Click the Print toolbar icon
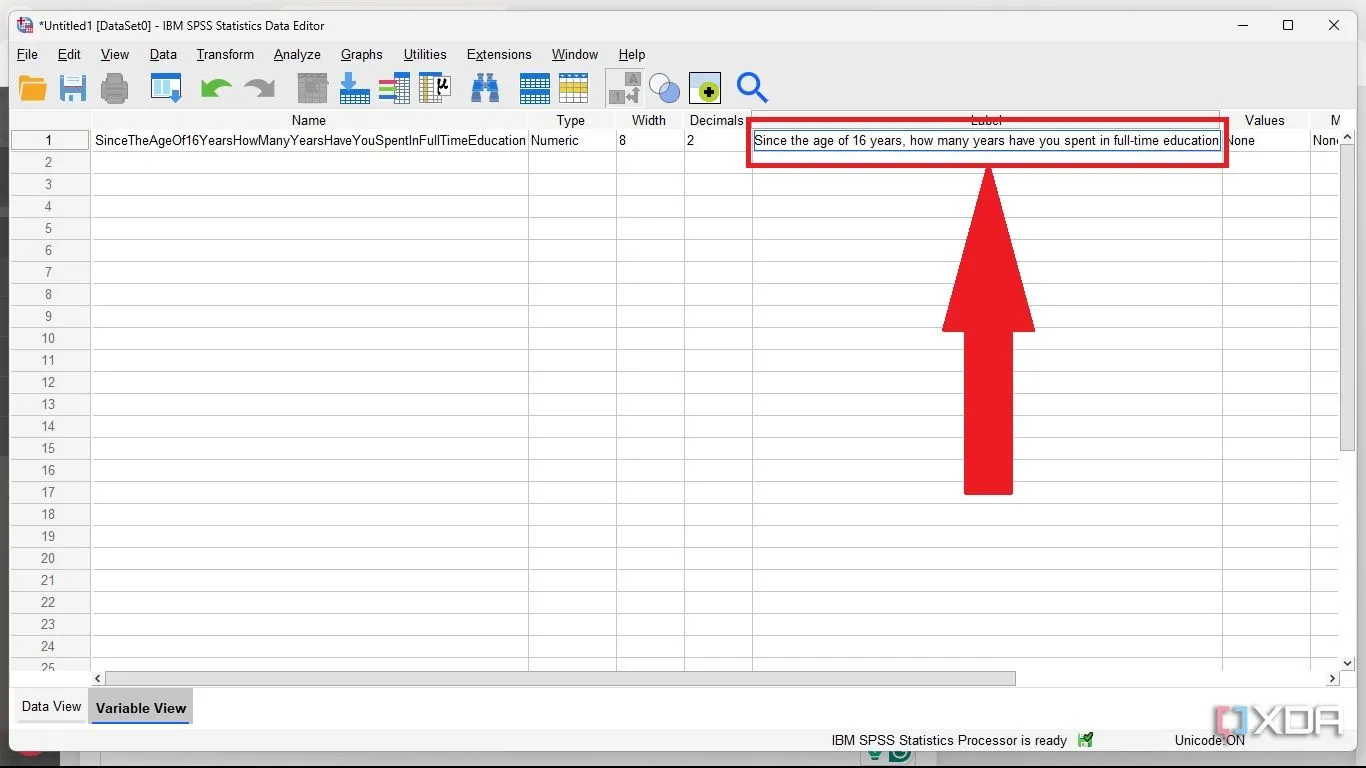1366x768 pixels. 114,88
